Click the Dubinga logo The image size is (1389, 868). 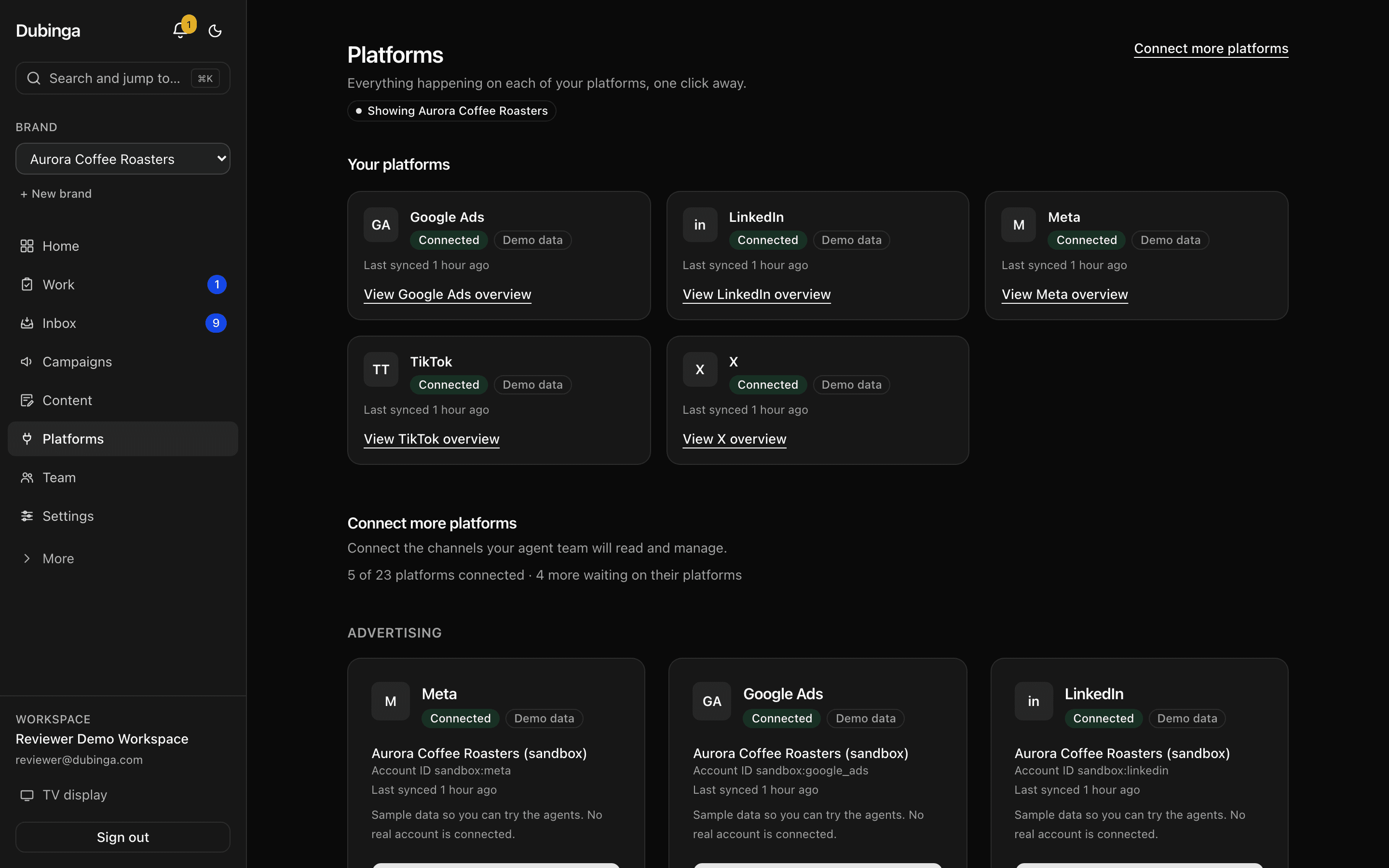(x=48, y=31)
